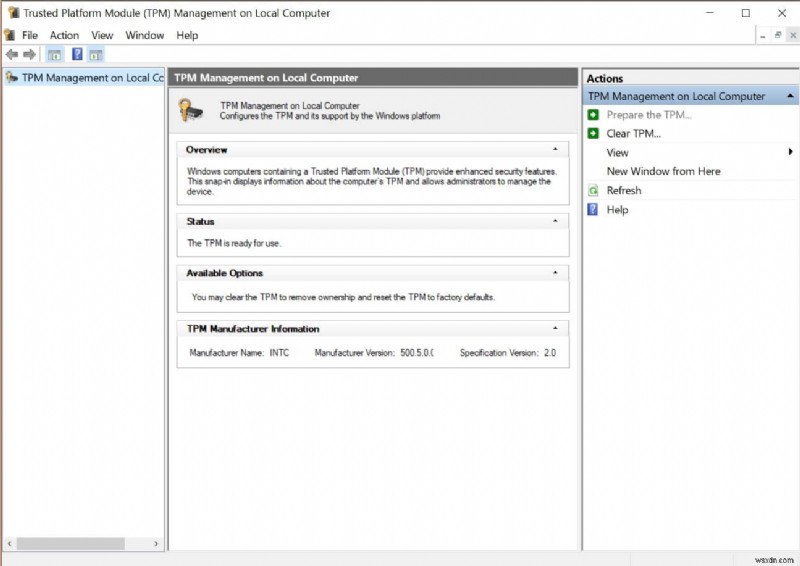
Task: Open the View menu in the menu bar
Action: click(102, 35)
